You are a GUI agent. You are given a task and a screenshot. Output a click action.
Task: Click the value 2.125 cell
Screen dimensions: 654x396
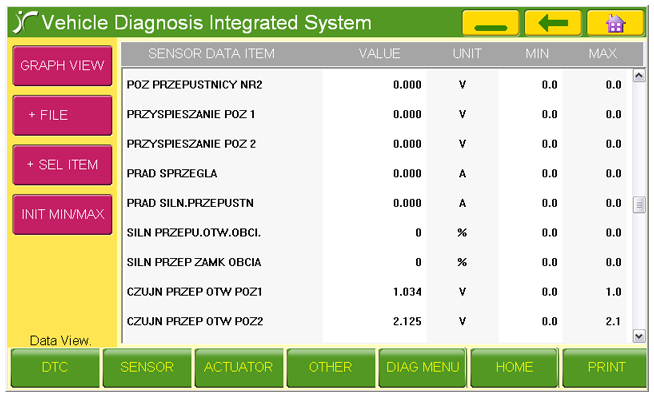[x=407, y=322]
